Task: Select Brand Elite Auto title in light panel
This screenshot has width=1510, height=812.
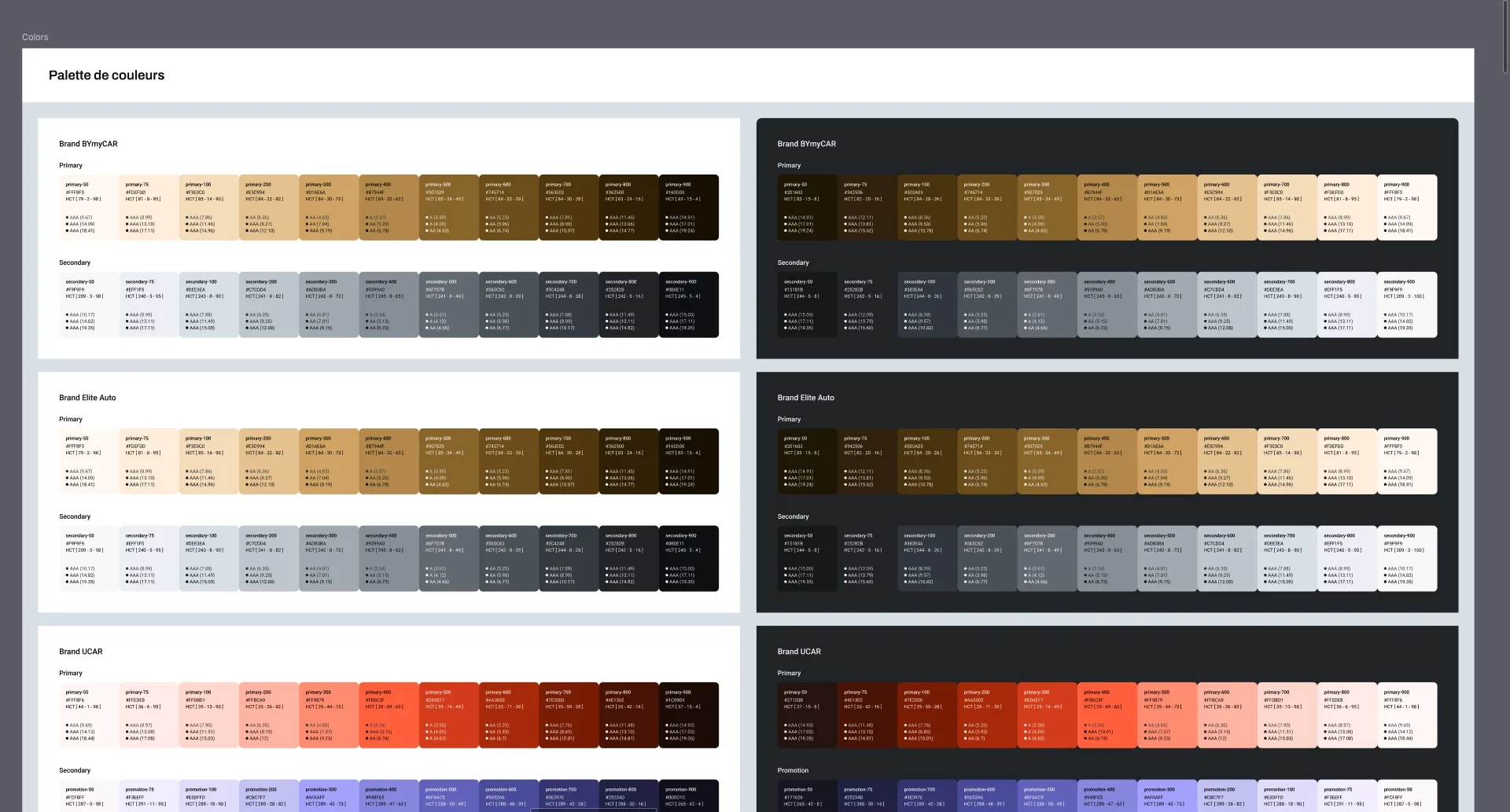Action: [x=87, y=398]
